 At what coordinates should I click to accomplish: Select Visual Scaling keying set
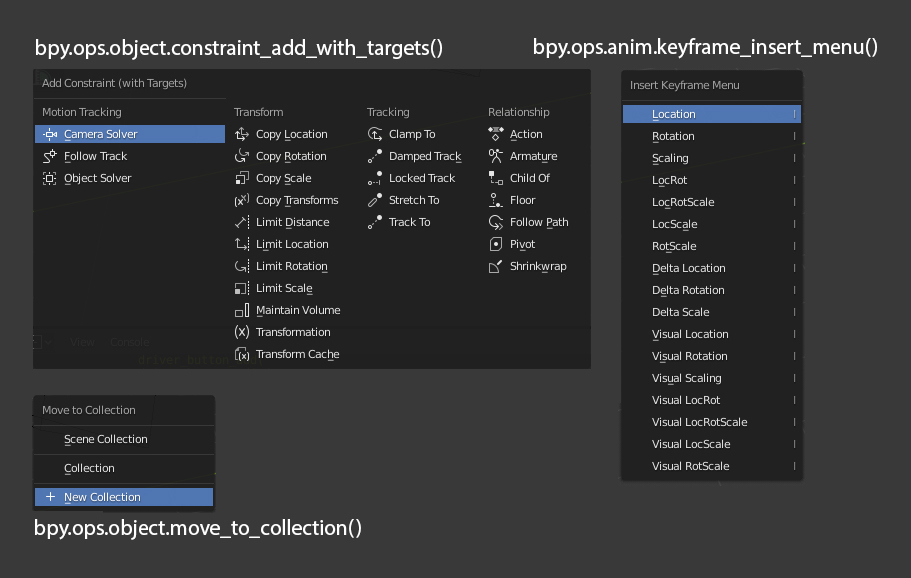pos(712,378)
